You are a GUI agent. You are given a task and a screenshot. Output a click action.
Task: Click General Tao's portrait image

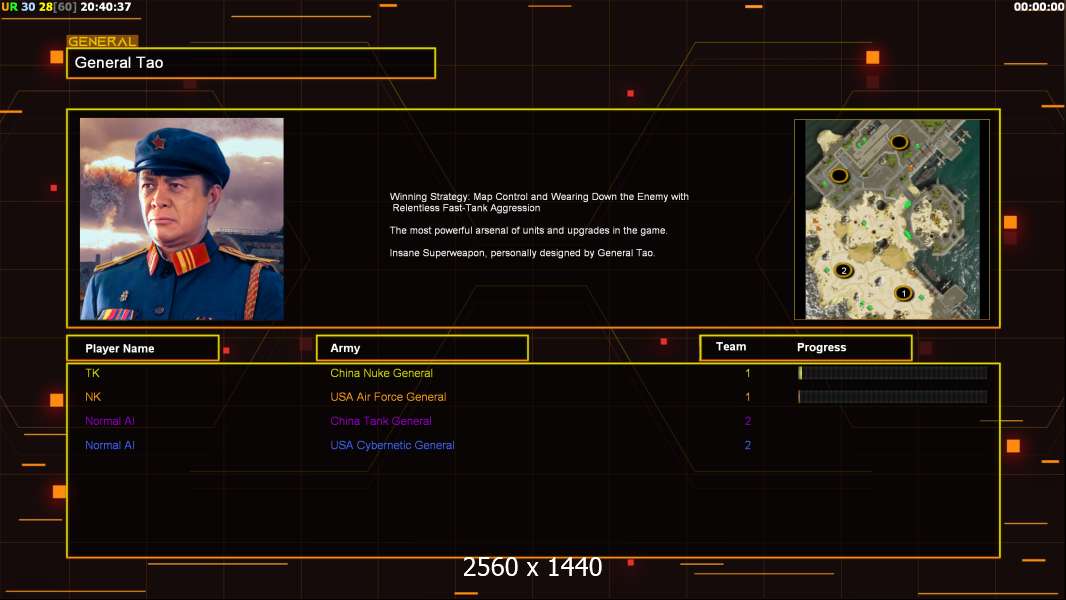tap(182, 219)
